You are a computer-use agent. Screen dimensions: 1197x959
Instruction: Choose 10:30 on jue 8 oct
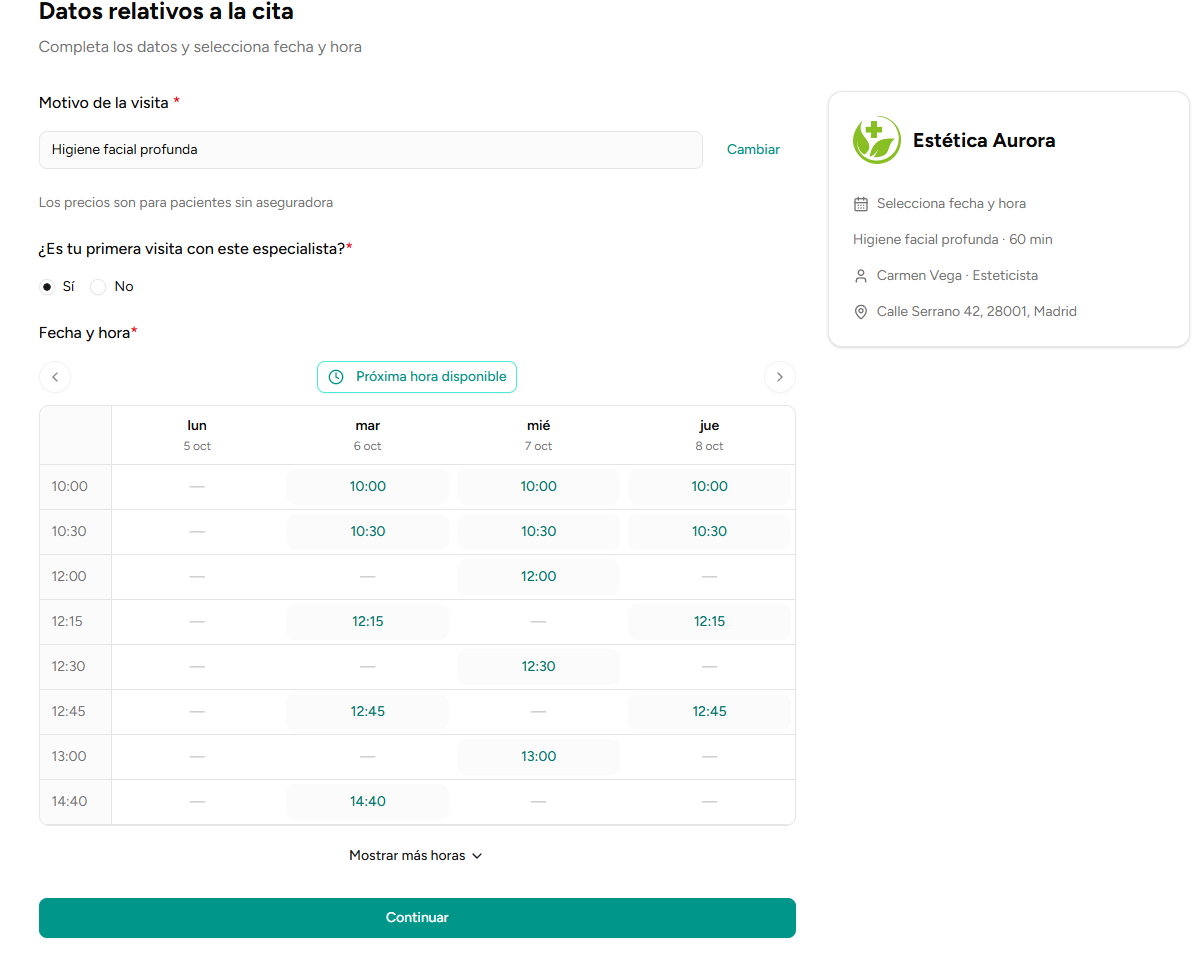pyautogui.click(x=709, y=532)
